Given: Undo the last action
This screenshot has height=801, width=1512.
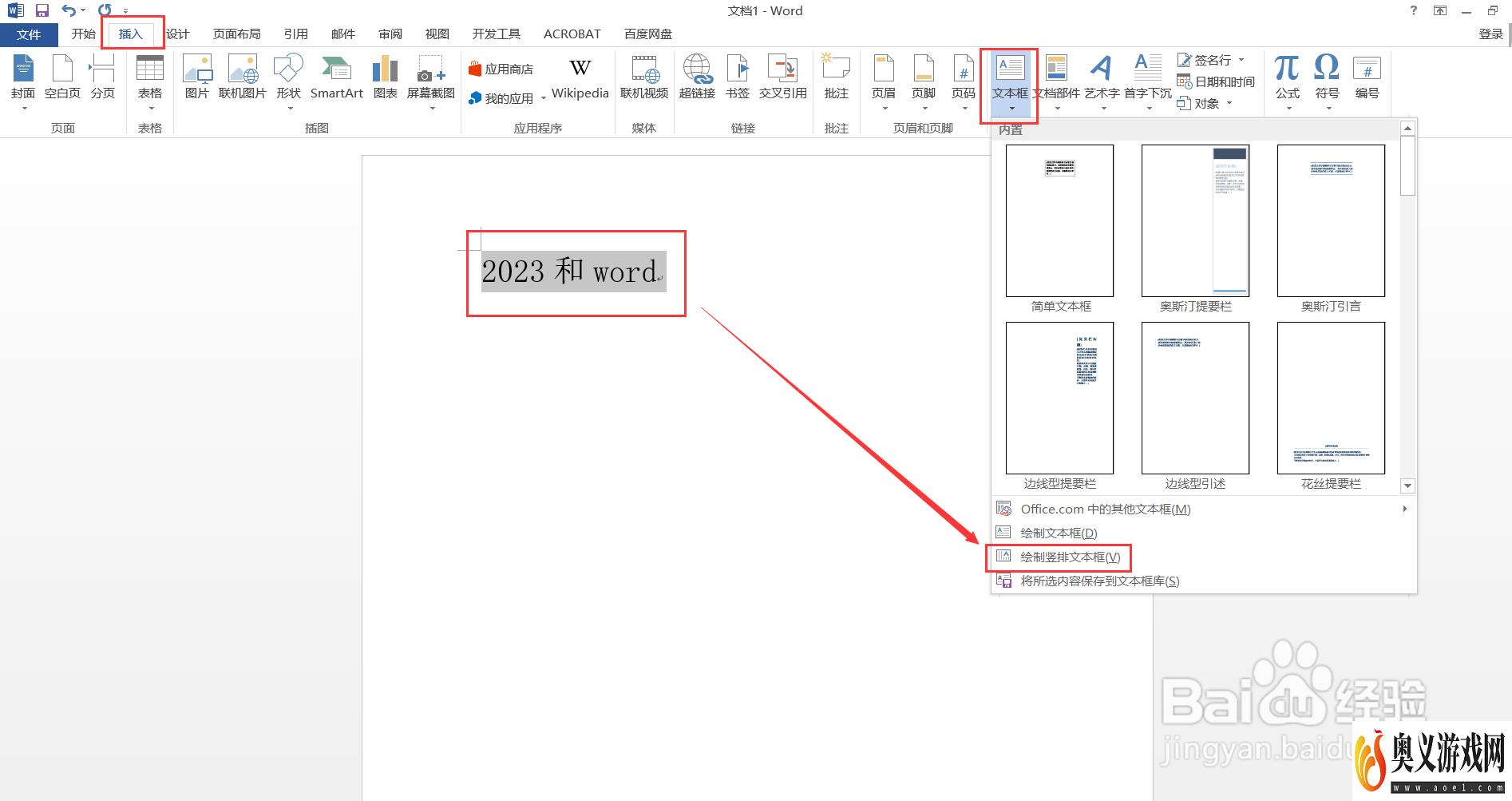Looking at the screenshot, I should pyautogui.click(x=69, y=10).
